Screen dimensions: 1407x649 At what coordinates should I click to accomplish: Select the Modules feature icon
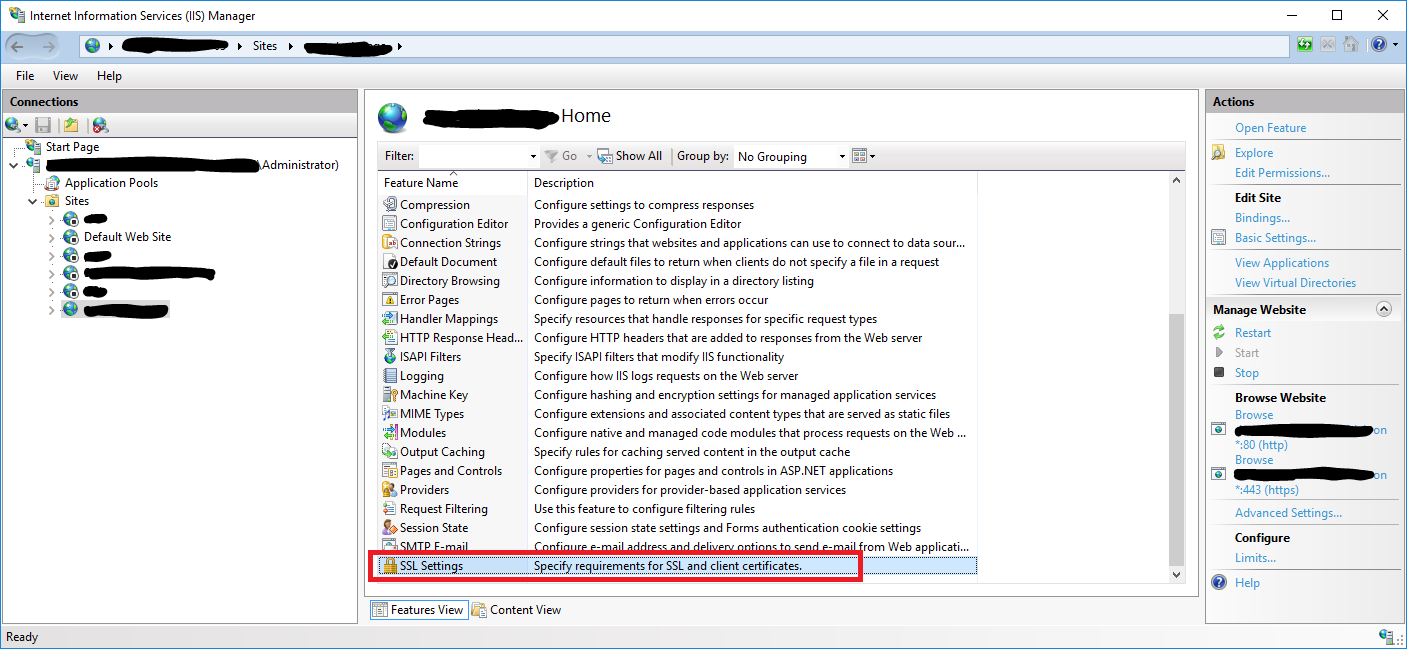click(x=391, y=433)
